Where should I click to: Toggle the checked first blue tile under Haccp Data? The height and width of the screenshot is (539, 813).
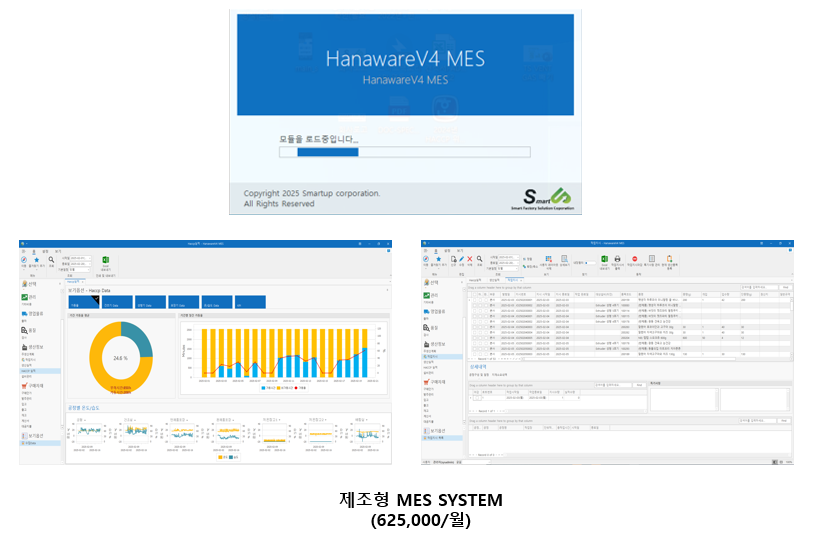(83, 302)
